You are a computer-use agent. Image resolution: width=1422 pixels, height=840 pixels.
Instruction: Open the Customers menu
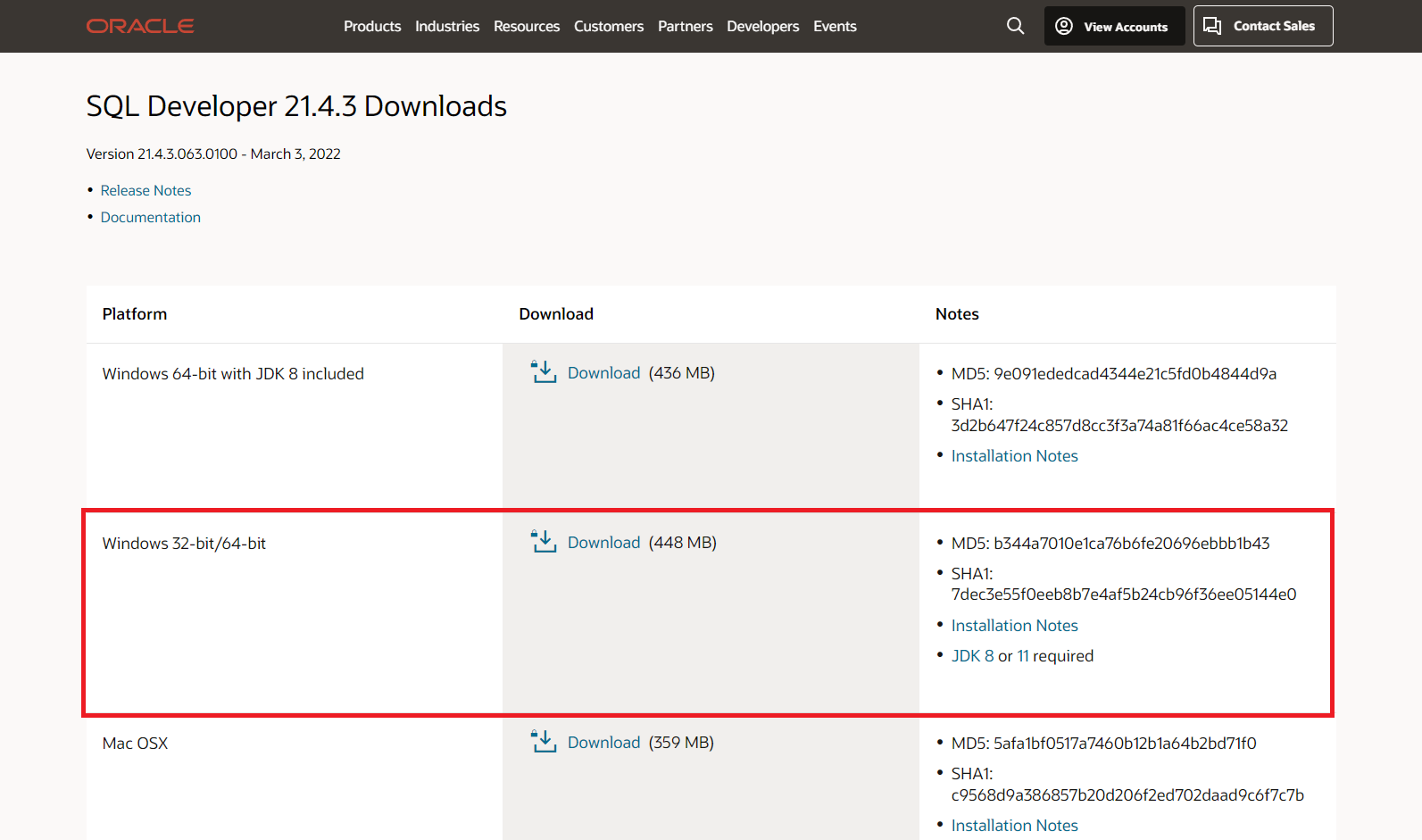[x=609, y=27]
